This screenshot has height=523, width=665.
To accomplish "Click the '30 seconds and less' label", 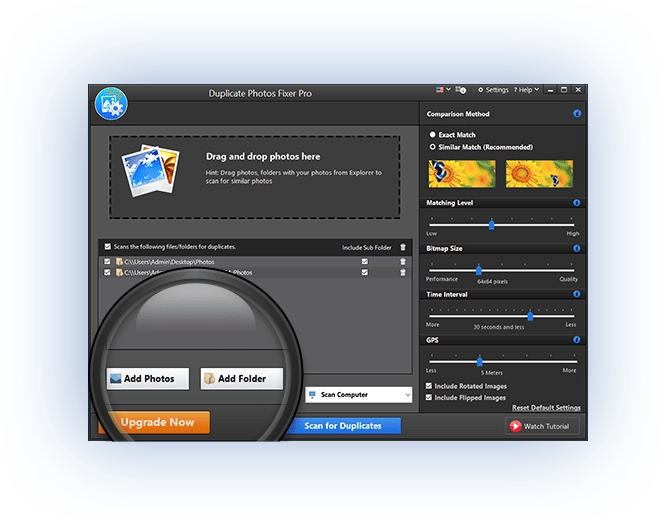I will click(499, 327).
